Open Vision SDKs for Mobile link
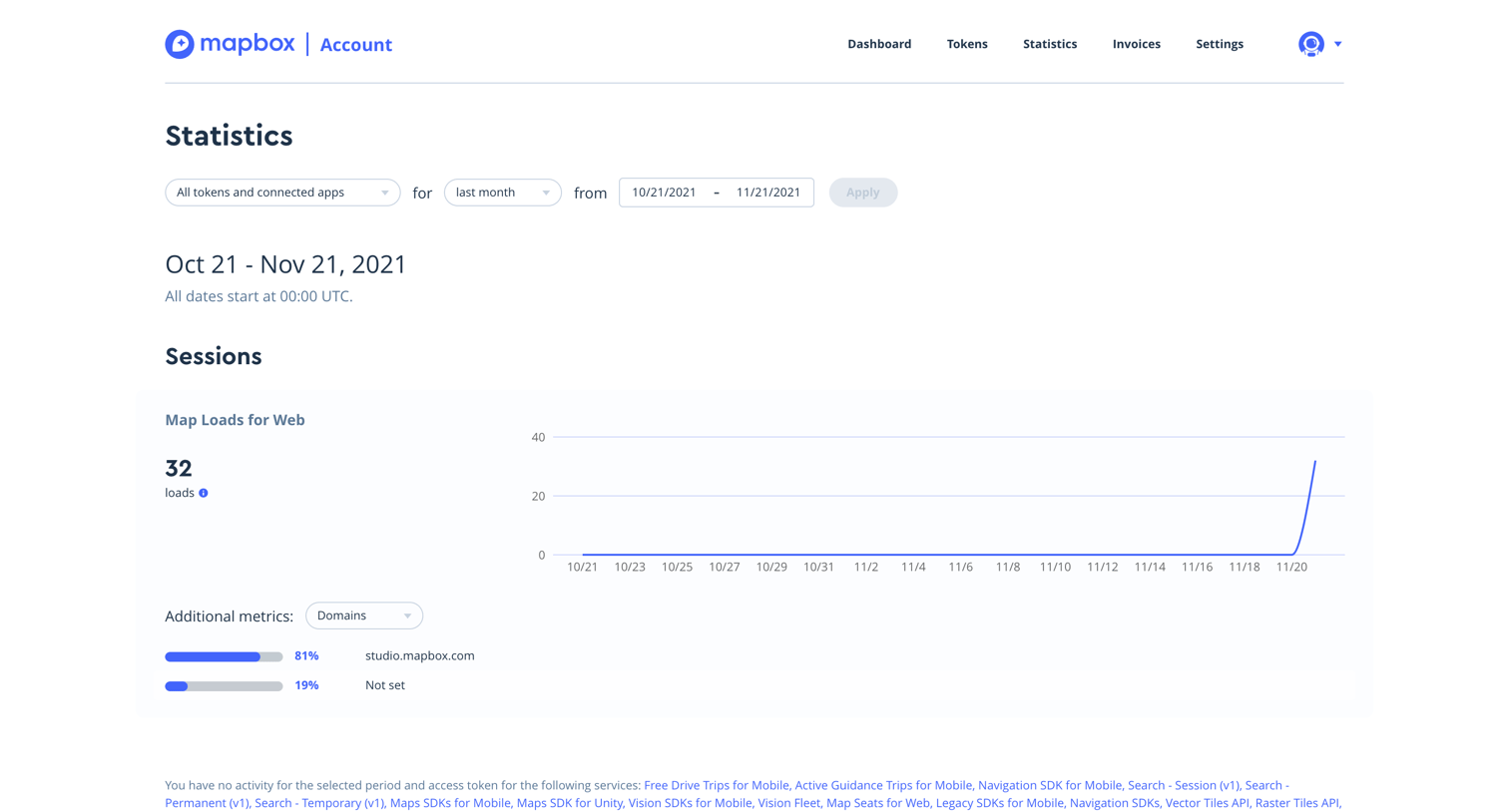 point(690,803)
